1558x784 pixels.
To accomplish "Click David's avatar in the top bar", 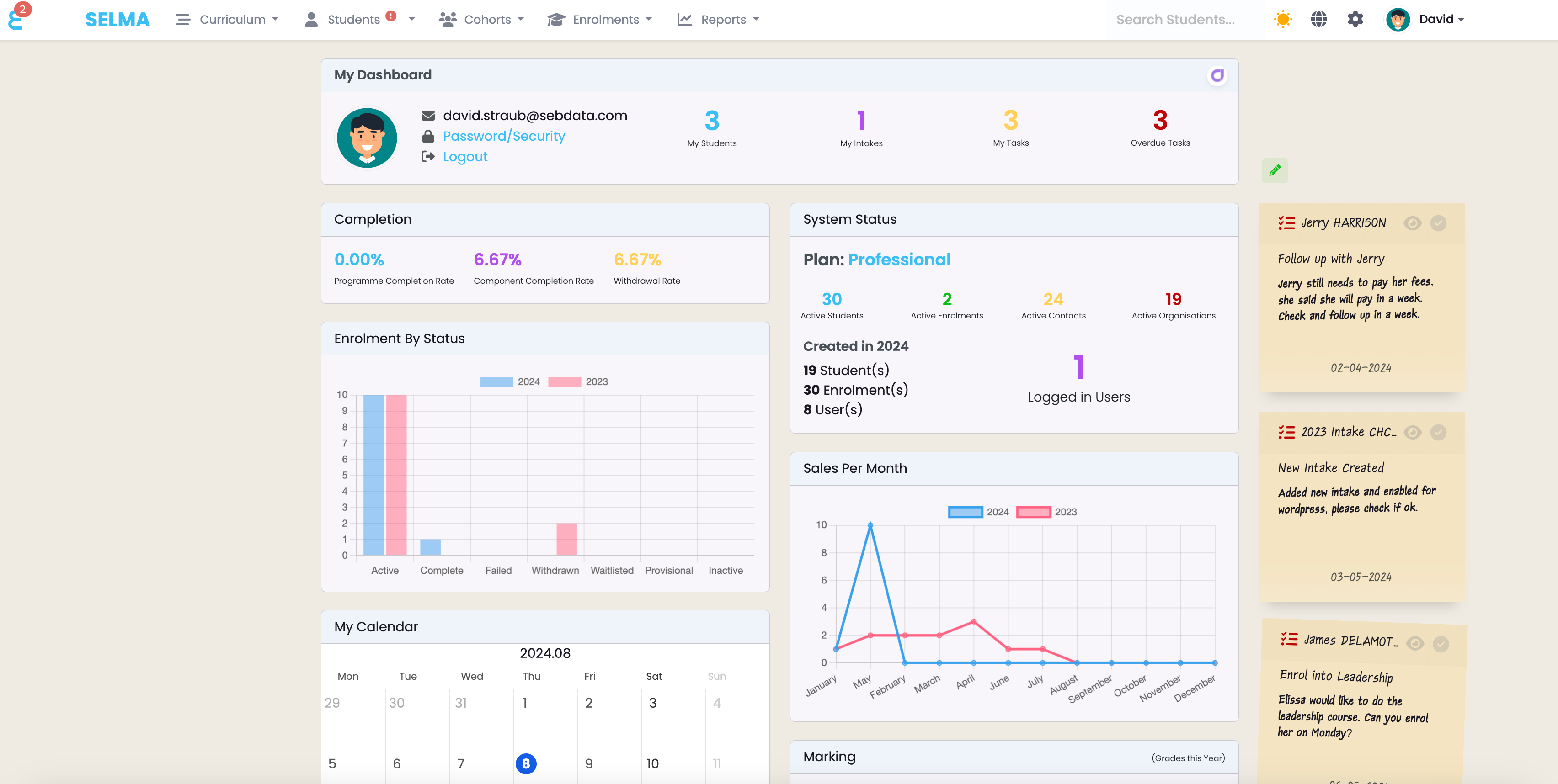I will (x=1398, y=19).
